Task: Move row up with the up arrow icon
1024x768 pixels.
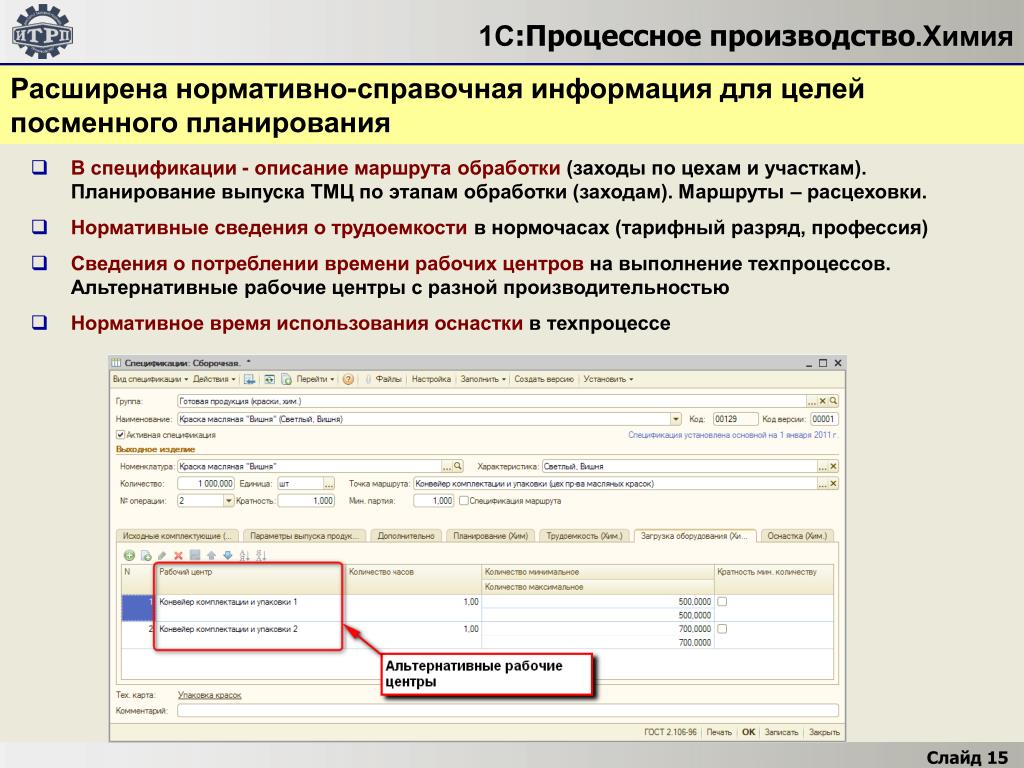Action: point(212,556)
